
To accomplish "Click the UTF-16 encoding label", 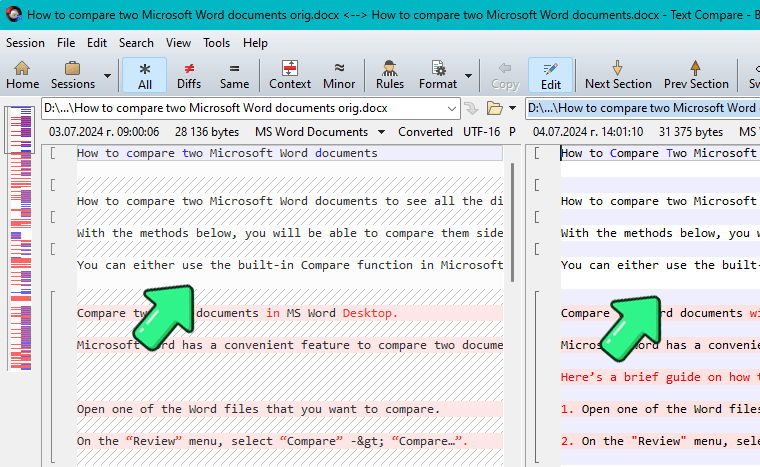I will pyautogui.click(x=481, y=132).
